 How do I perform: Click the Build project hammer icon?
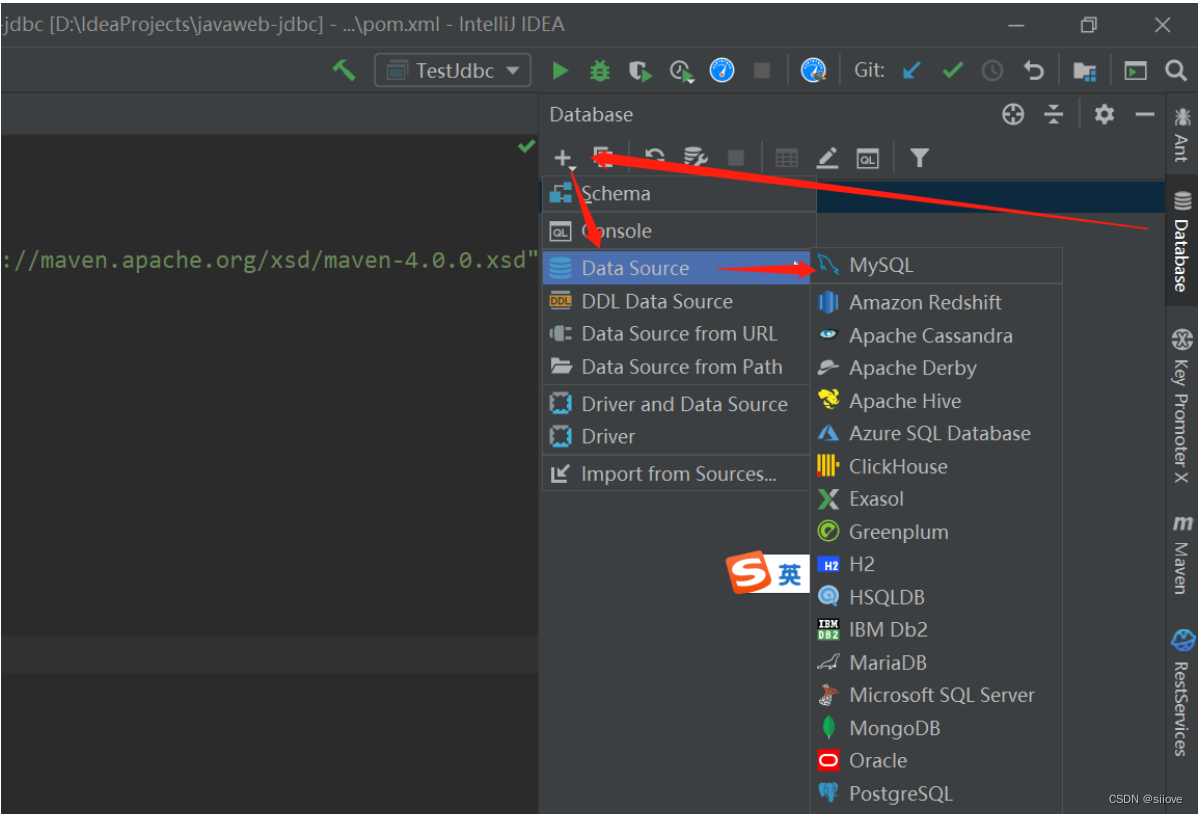tap(344, 70)
